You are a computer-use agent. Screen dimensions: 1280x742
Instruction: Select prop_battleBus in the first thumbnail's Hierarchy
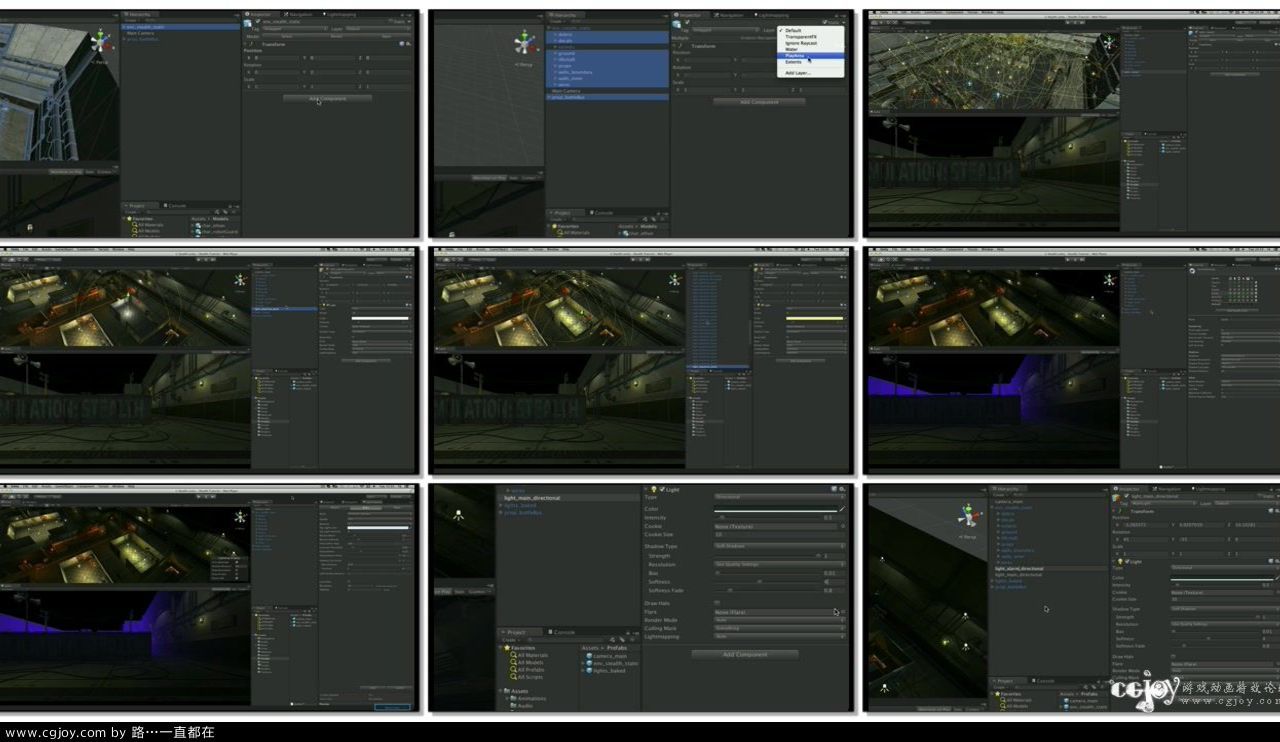click(x=143, y=39)
